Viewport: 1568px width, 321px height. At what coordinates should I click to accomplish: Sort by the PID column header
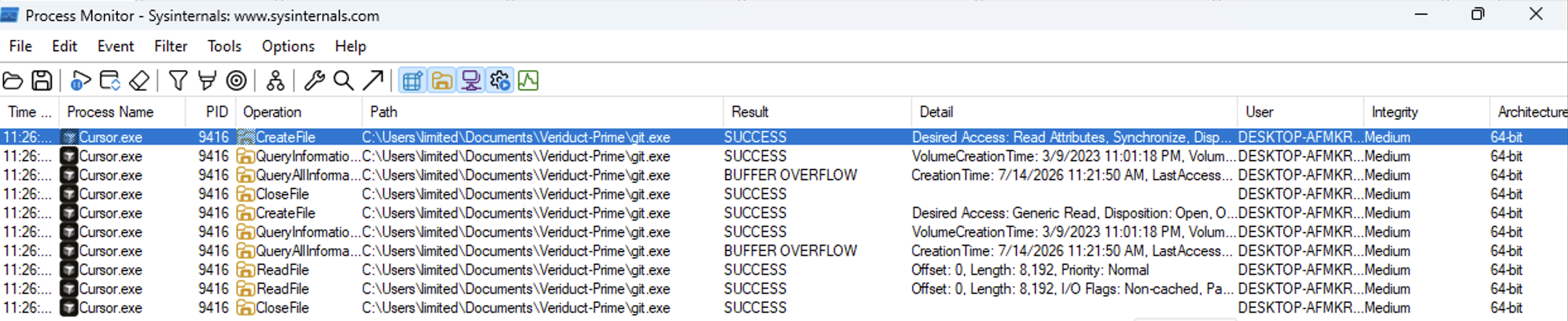coord(211,112)
